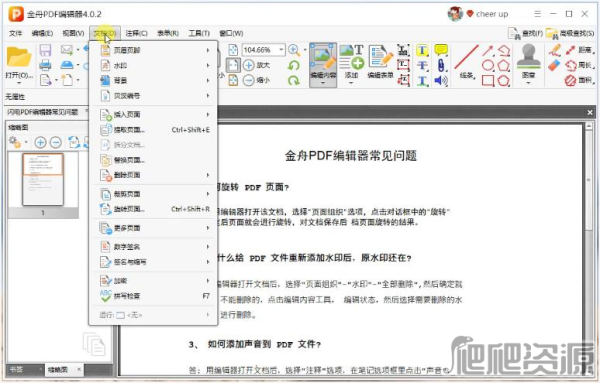
Task: Select the red Oval shape tool
Action: pos(488,65)
